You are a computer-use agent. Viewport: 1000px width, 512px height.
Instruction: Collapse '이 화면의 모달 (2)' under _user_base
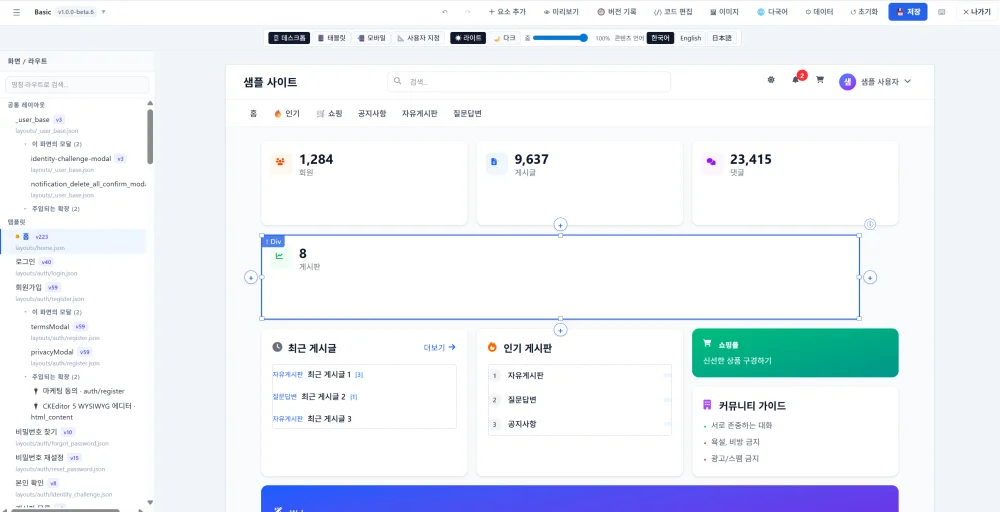26,144
